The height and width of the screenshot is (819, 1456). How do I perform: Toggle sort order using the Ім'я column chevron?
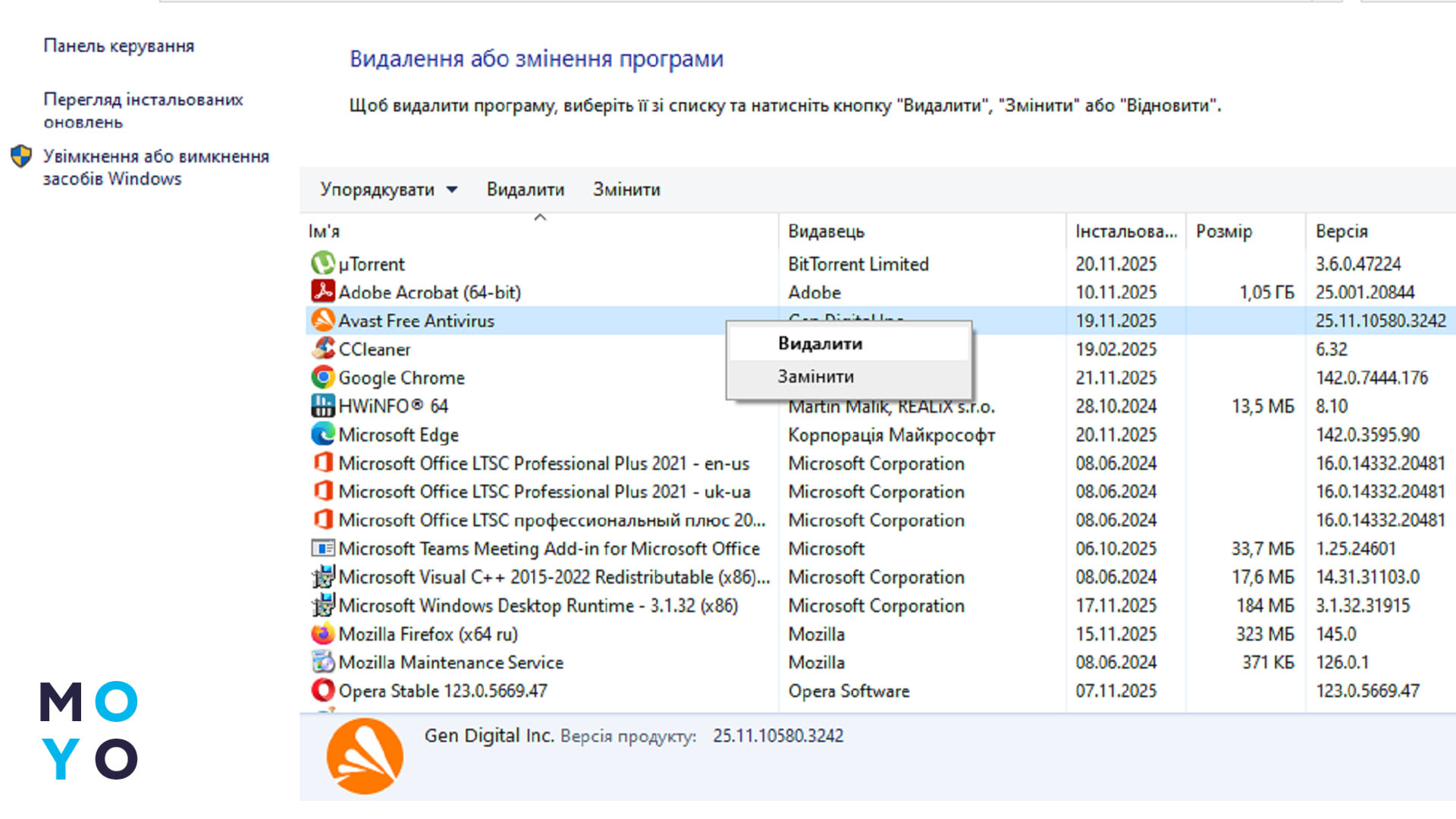[x=541, y=217]
